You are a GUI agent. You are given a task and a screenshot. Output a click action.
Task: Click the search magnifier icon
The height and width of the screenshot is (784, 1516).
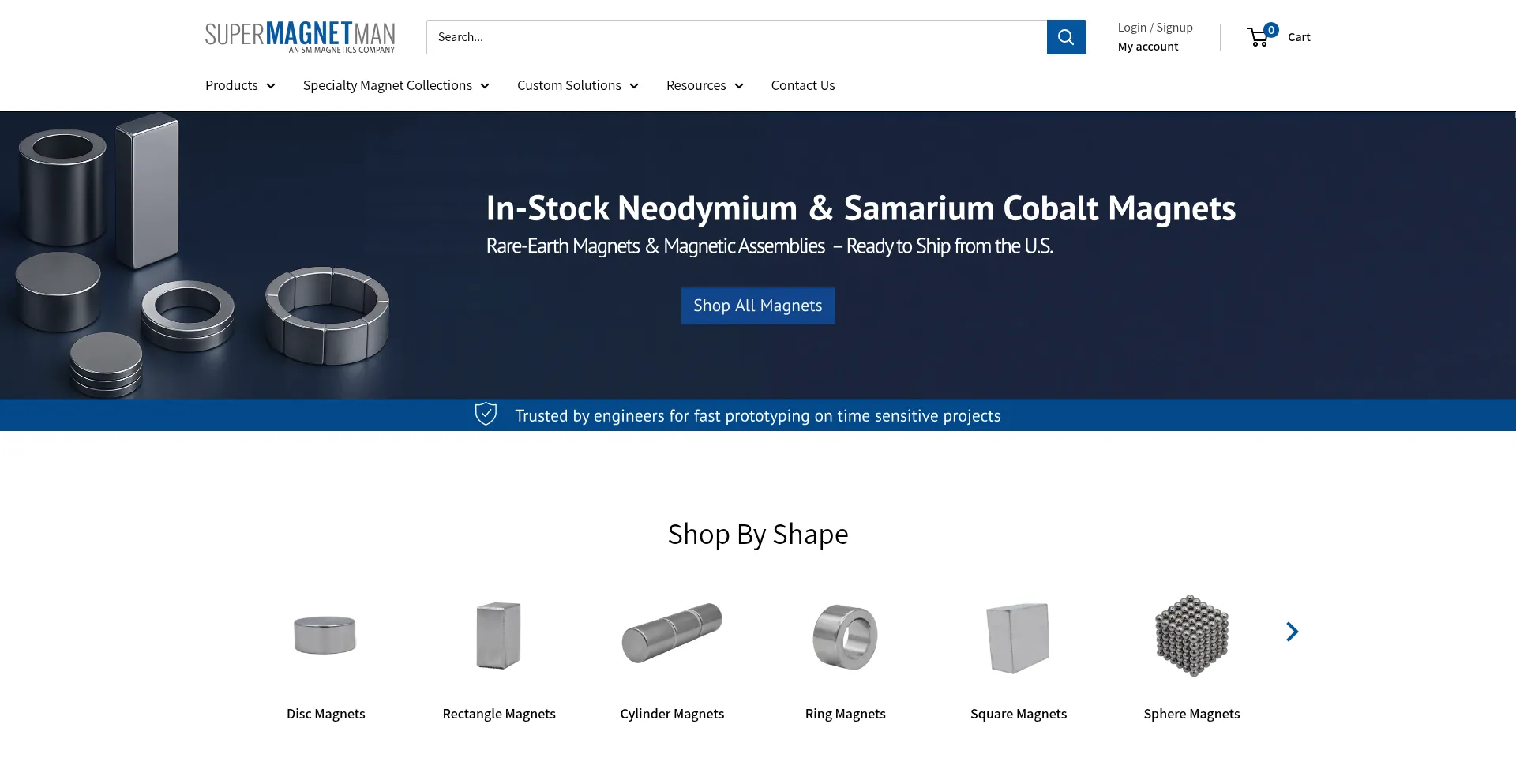[x=1066, y=37]
